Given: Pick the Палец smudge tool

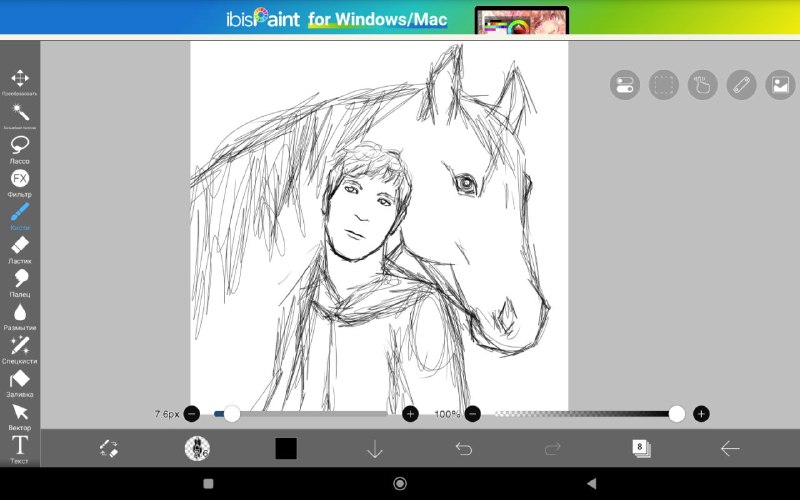Looking at the screenshot, I should tap(20, 283).
